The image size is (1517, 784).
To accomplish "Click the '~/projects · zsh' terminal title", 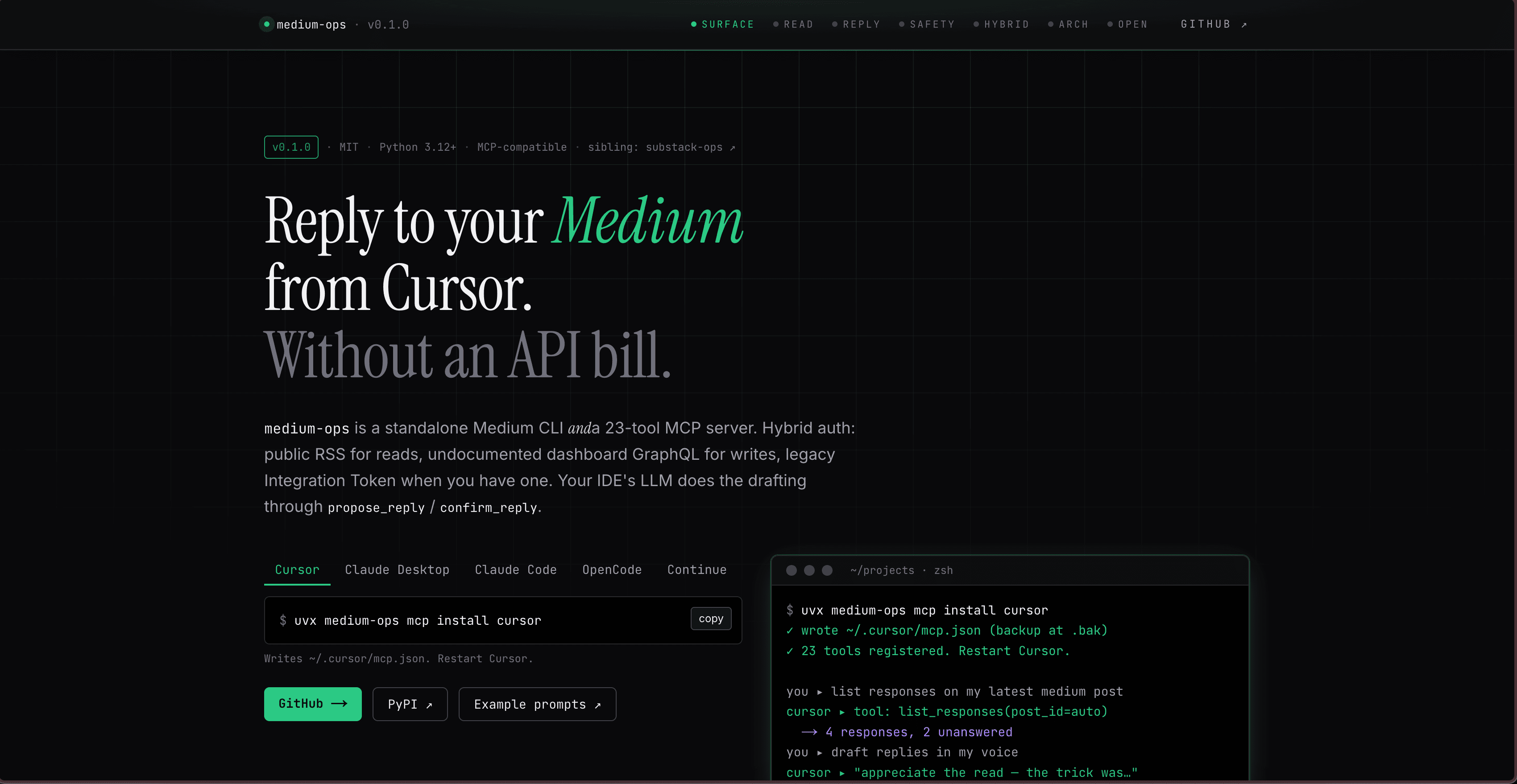I will pos(901,570).
